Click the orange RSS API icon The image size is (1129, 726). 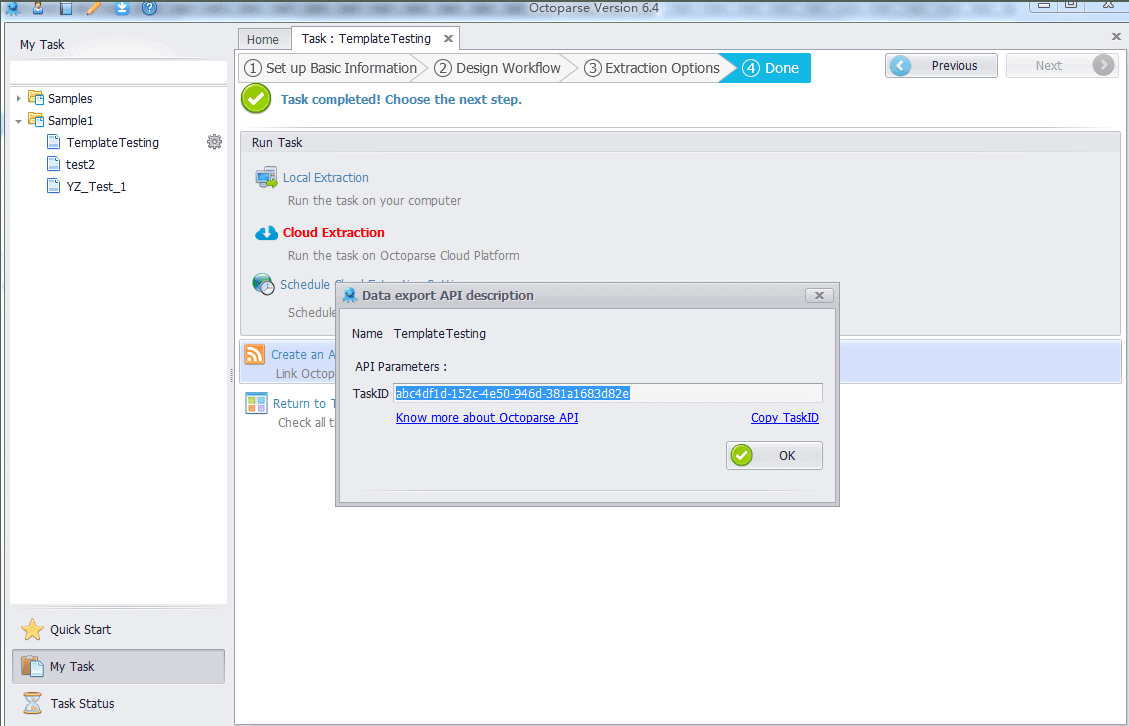click(255, 354)
